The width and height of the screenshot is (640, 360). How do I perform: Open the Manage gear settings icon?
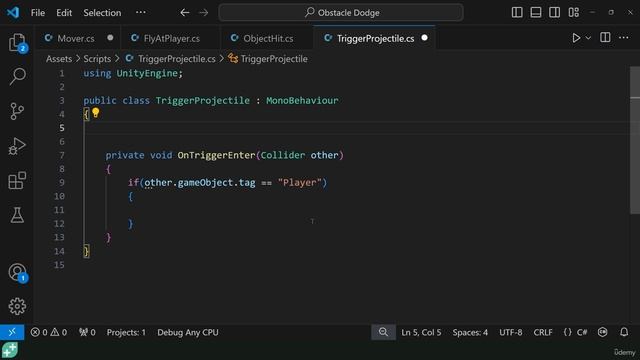tap(17, 306)
